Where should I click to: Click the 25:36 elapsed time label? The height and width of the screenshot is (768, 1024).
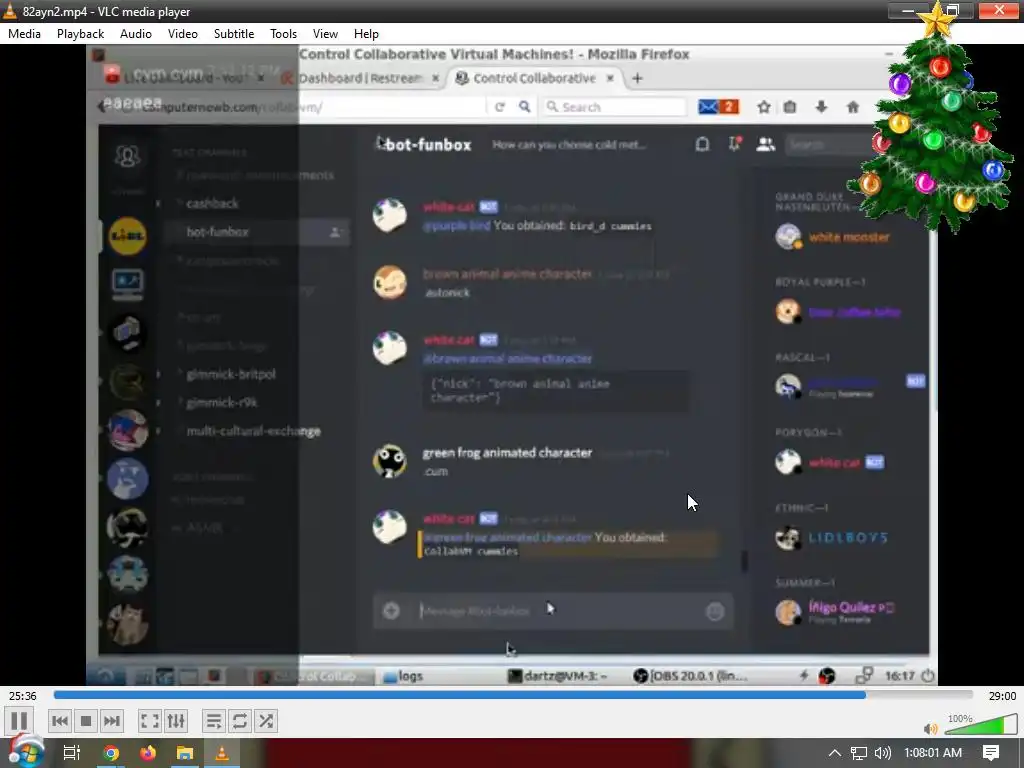point(22,696)
